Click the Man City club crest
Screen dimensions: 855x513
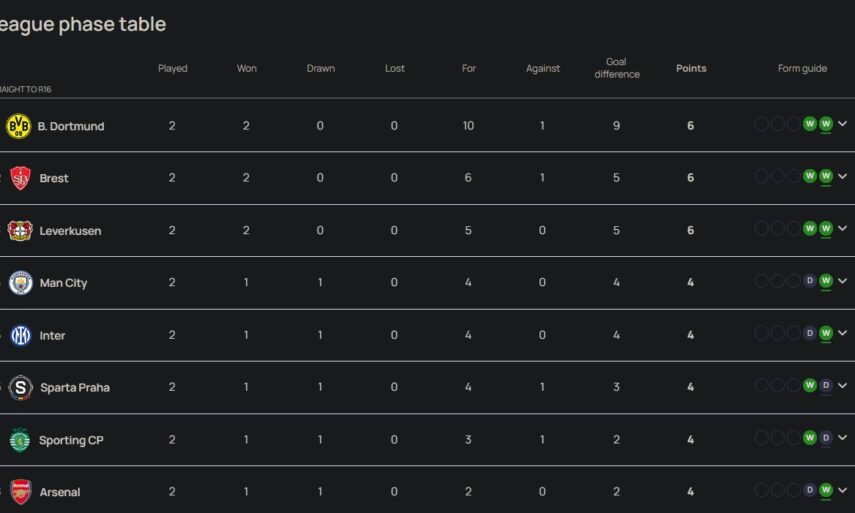20,283
